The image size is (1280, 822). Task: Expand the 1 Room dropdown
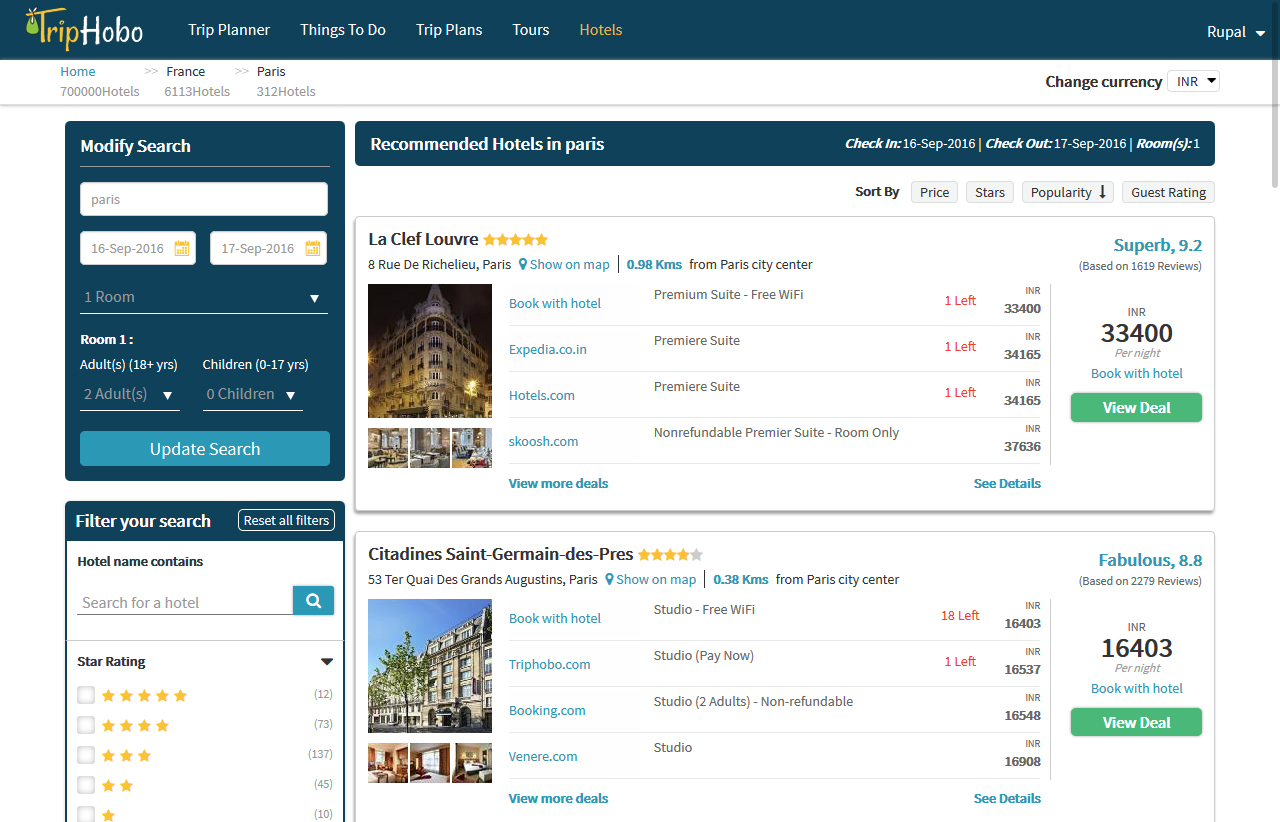[204, 298]
